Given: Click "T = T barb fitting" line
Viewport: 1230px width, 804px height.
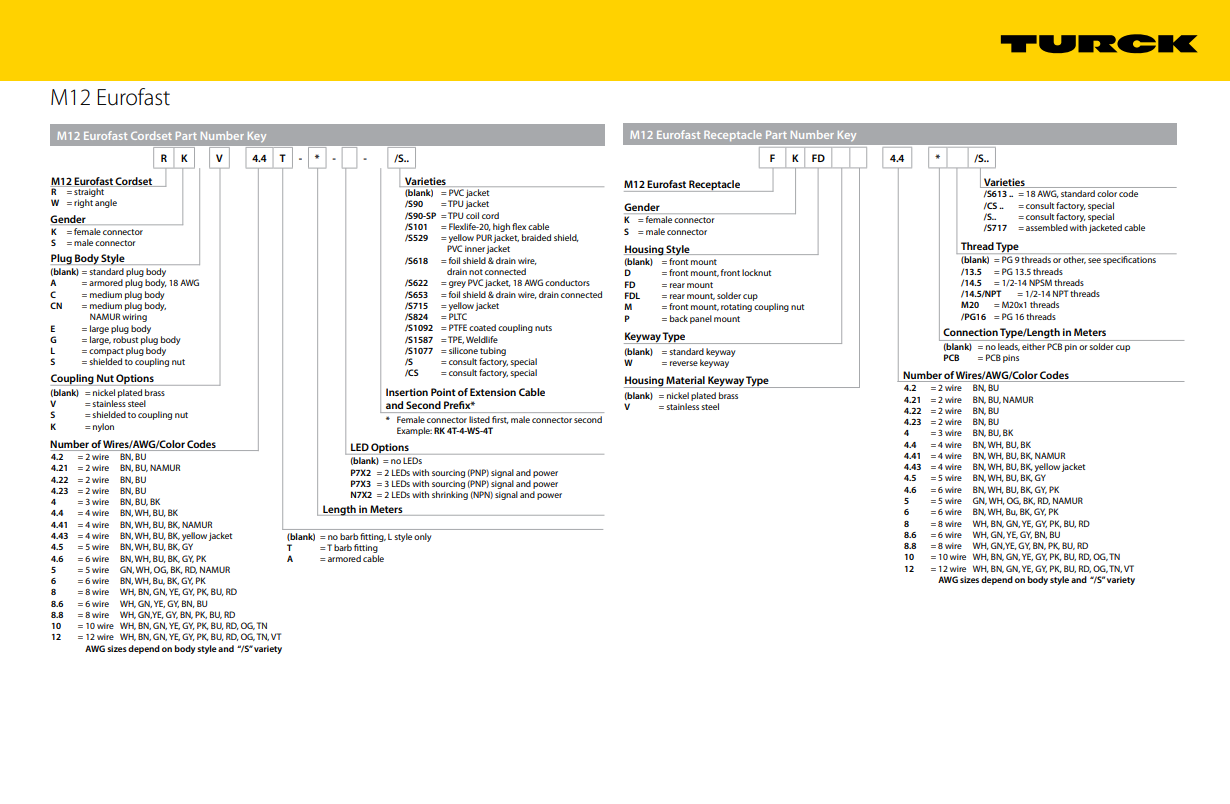Looking at the screenshot, I should (333, 548).
